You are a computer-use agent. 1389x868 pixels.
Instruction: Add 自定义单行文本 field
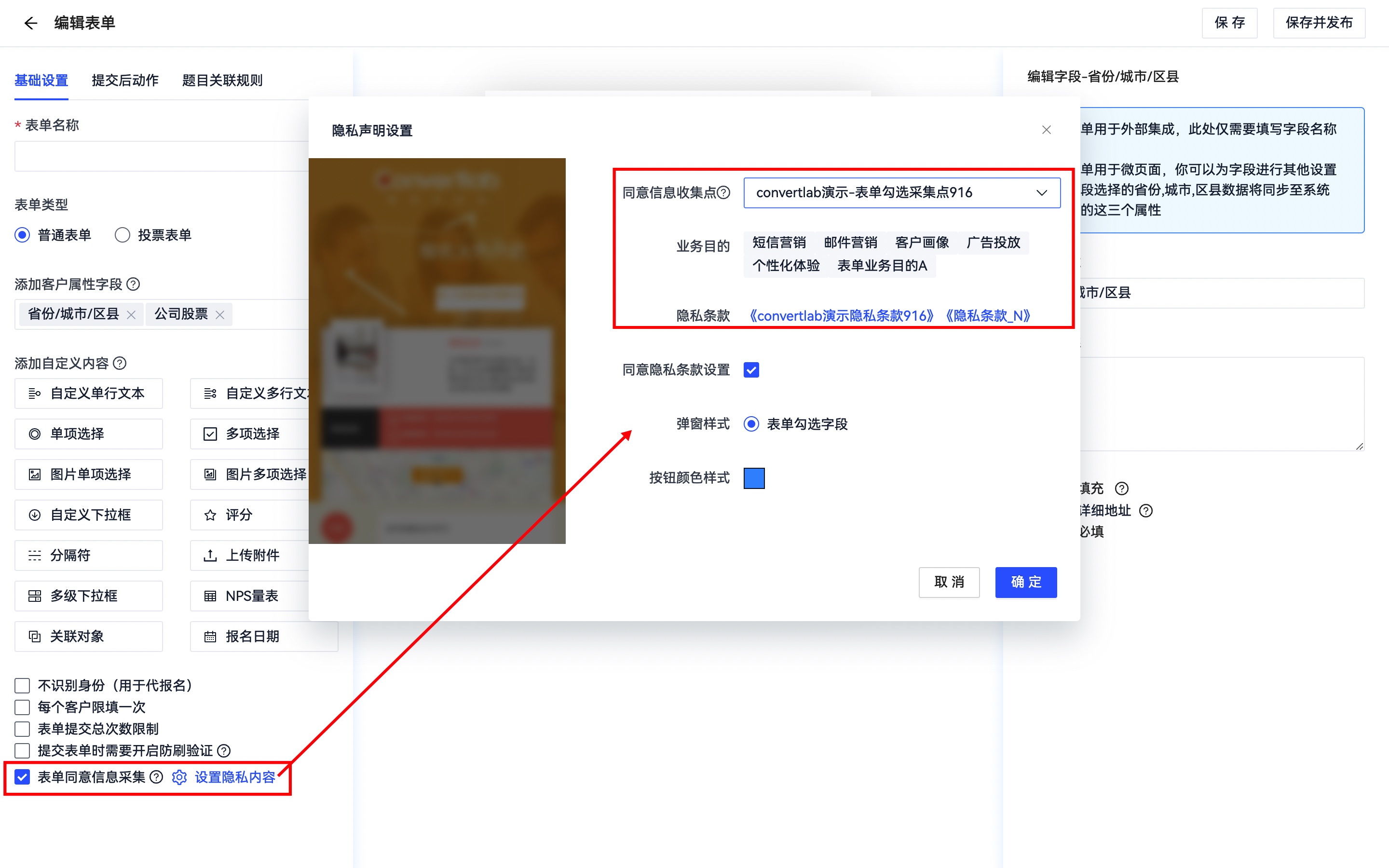point(88,393)
